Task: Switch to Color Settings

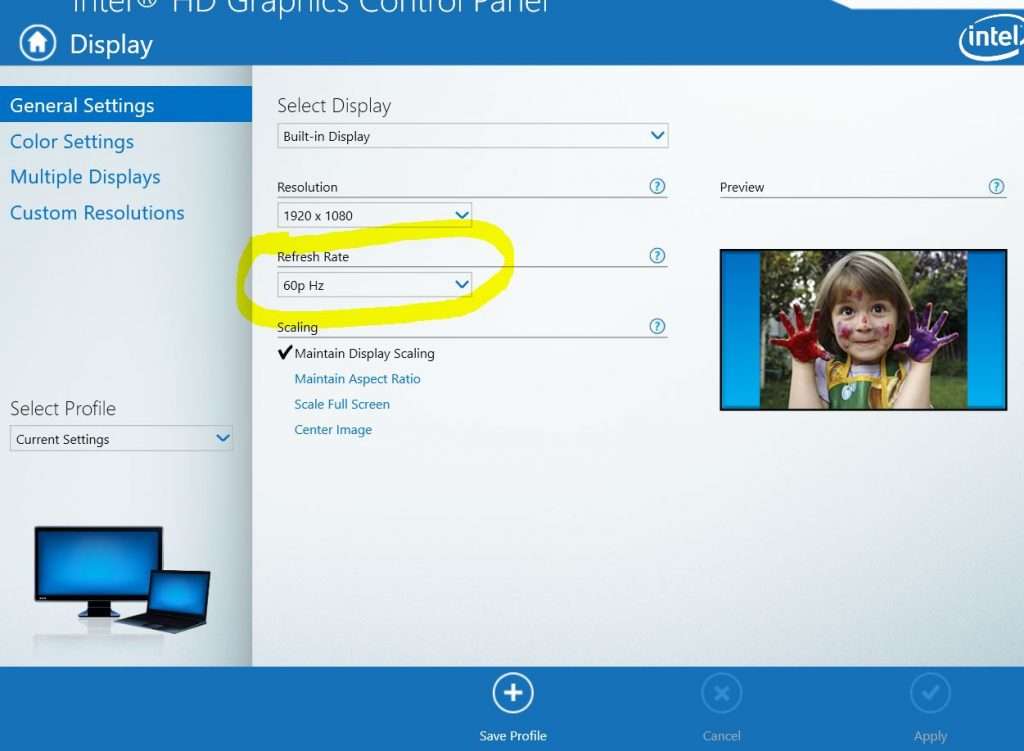Action: click(x=72, y=142)
